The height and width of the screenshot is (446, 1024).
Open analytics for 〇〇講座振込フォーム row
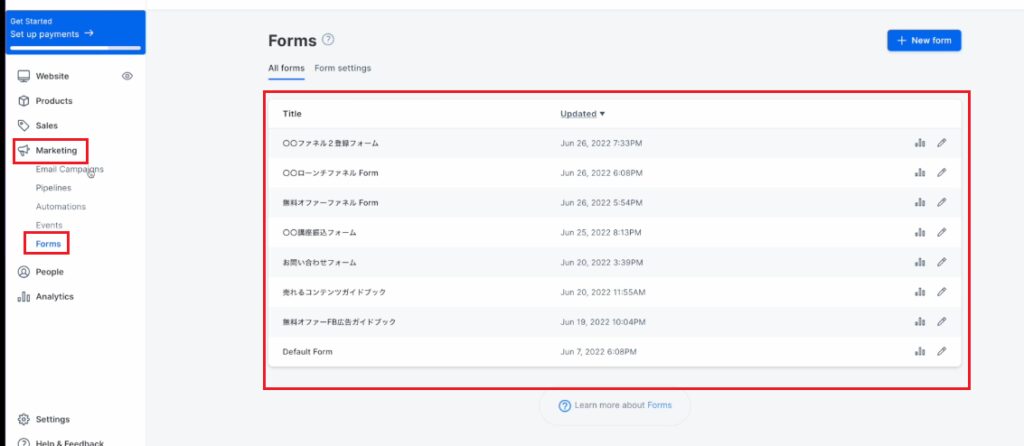(920, 232)
